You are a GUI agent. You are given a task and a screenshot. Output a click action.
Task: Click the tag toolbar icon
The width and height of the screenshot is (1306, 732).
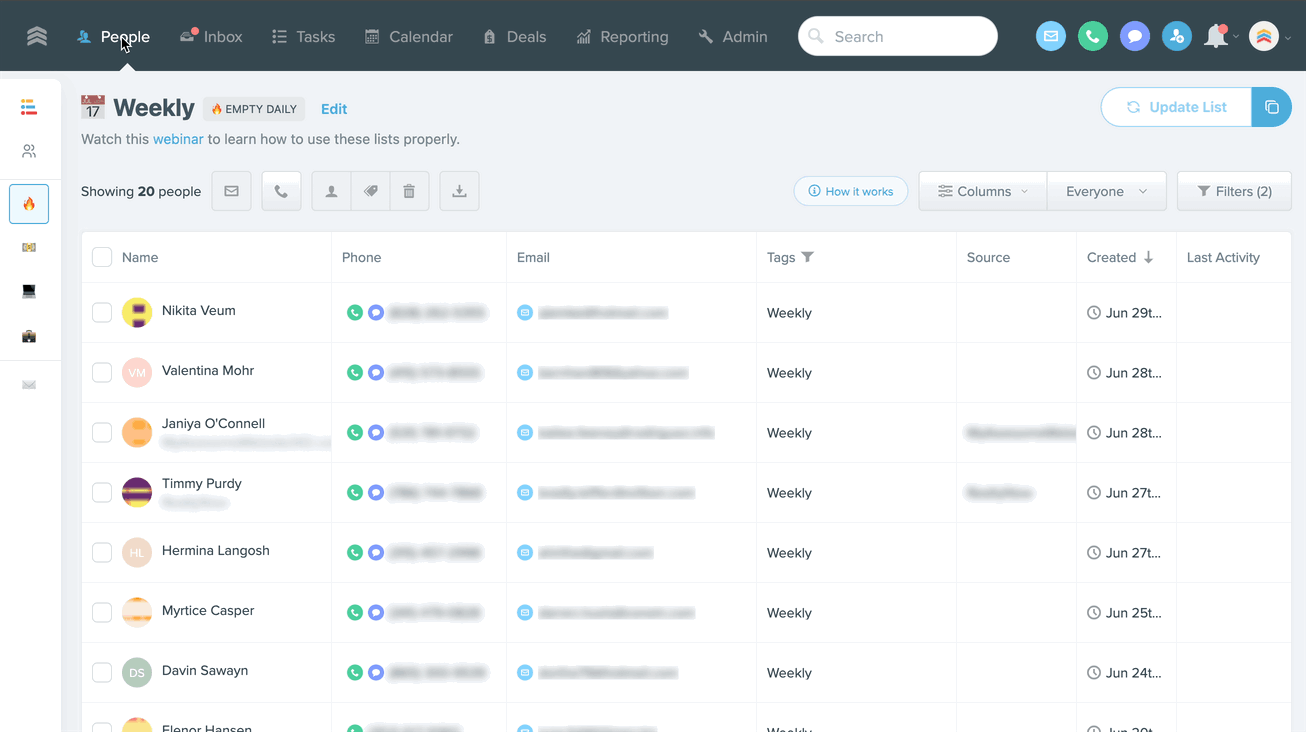(x=370, y=191)
